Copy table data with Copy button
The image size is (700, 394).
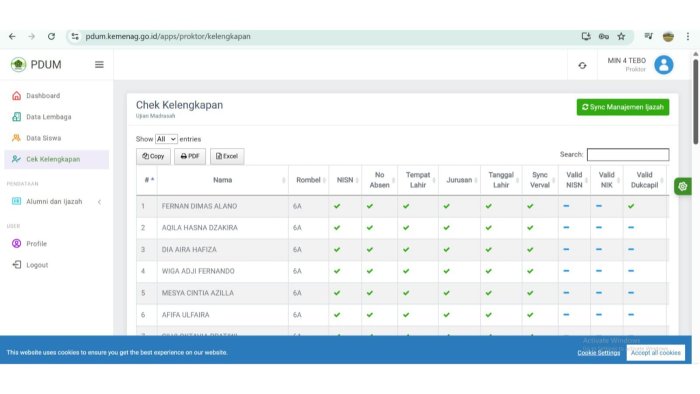tap(153, 156)
